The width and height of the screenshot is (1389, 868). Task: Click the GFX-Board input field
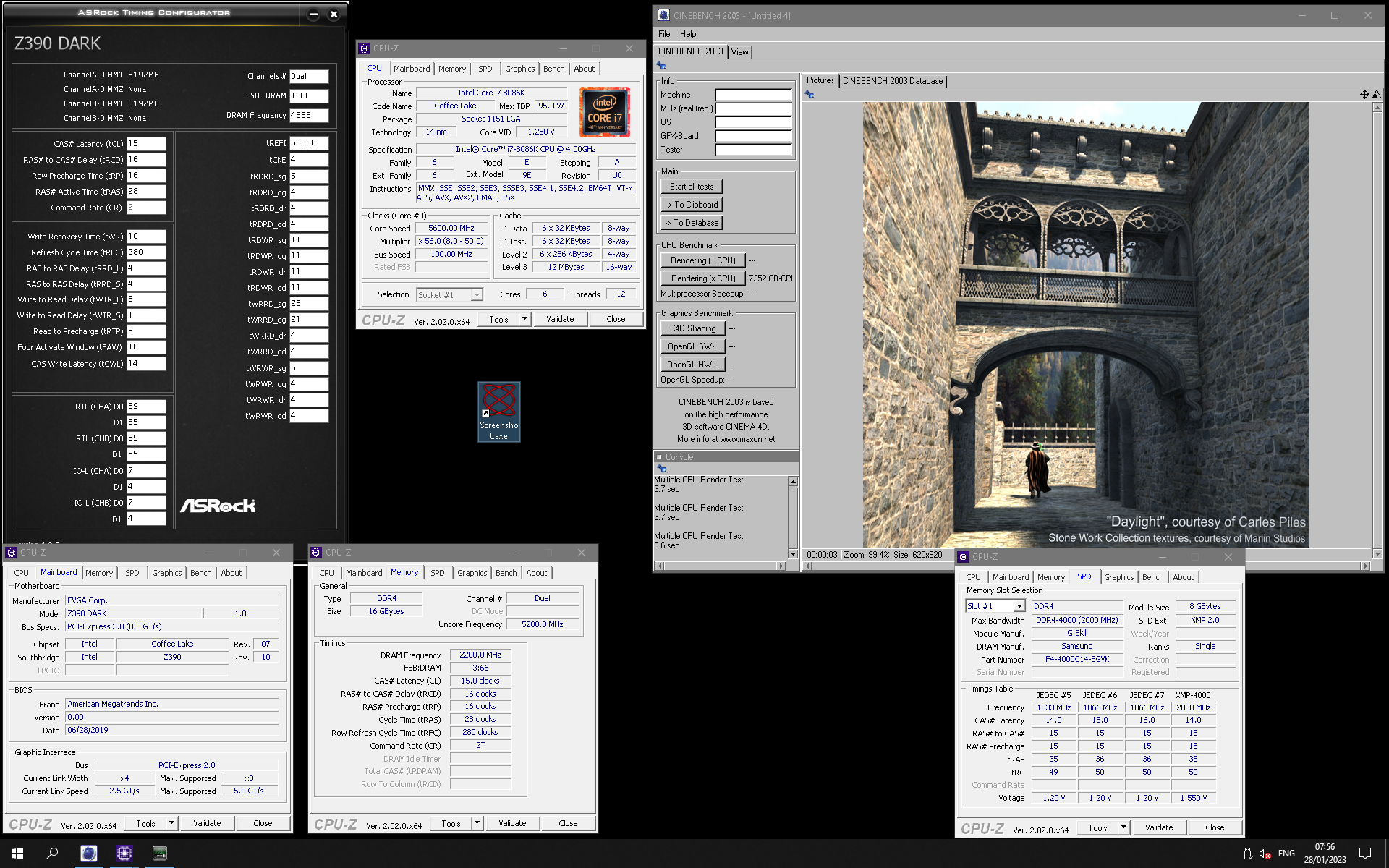[753, 136]
